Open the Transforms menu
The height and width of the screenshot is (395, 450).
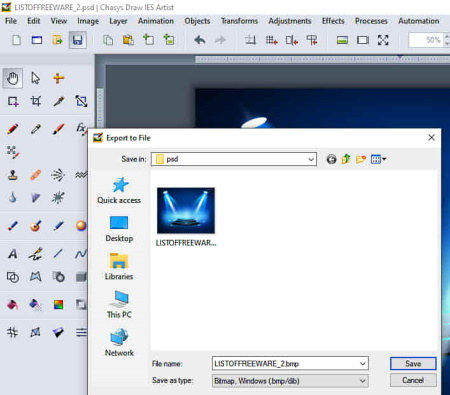click(x=239, y=21)
